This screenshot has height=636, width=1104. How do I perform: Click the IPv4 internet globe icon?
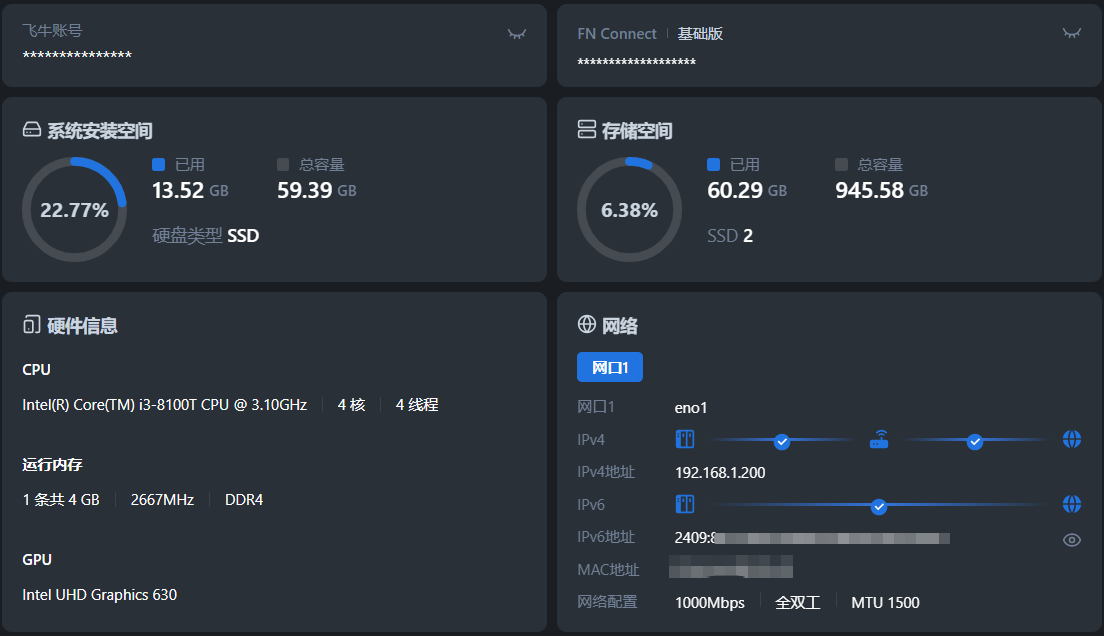pos(1072,439)
